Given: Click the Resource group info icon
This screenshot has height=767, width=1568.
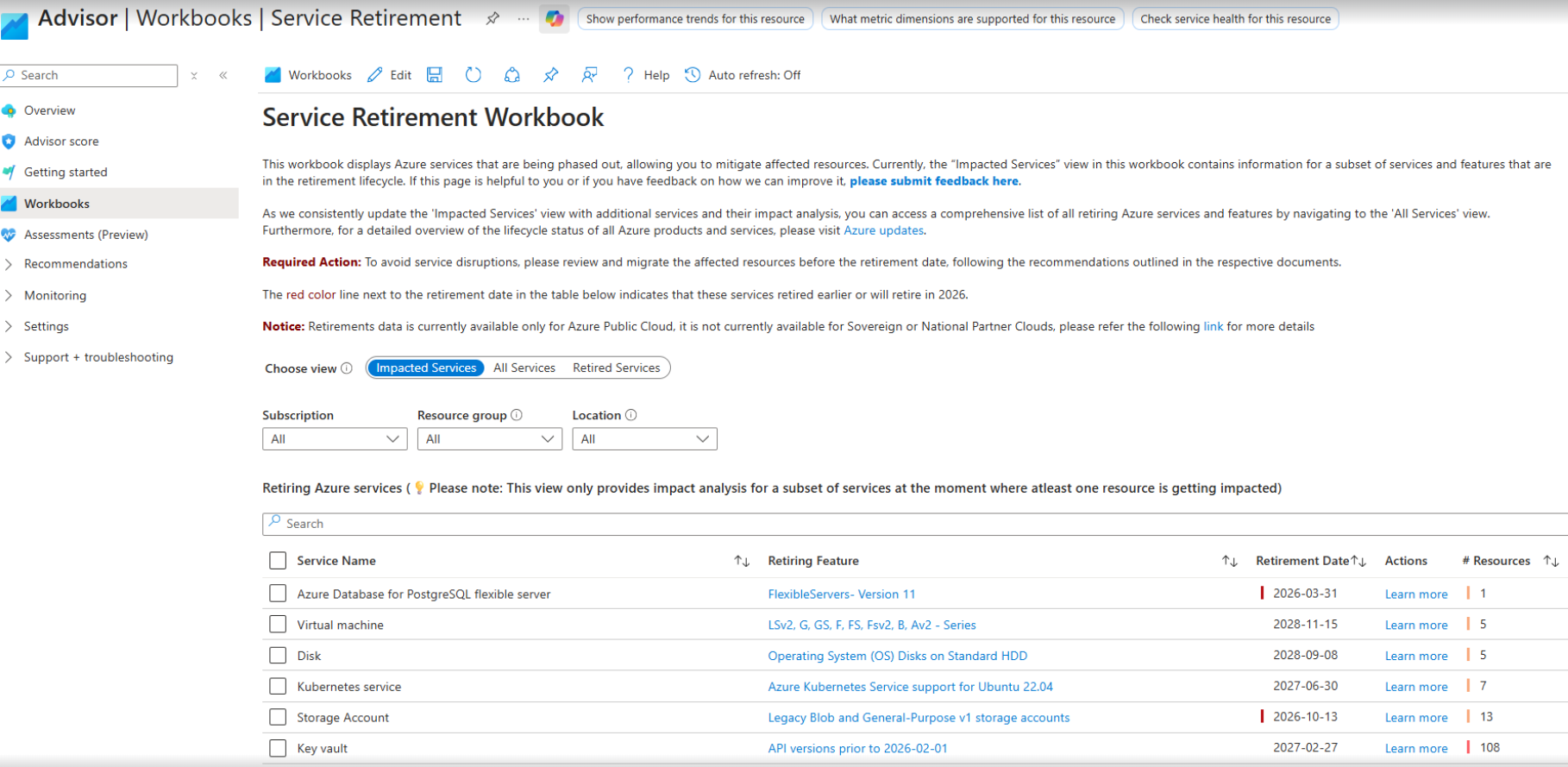Looking at the screenshot, I should point(517,415).
